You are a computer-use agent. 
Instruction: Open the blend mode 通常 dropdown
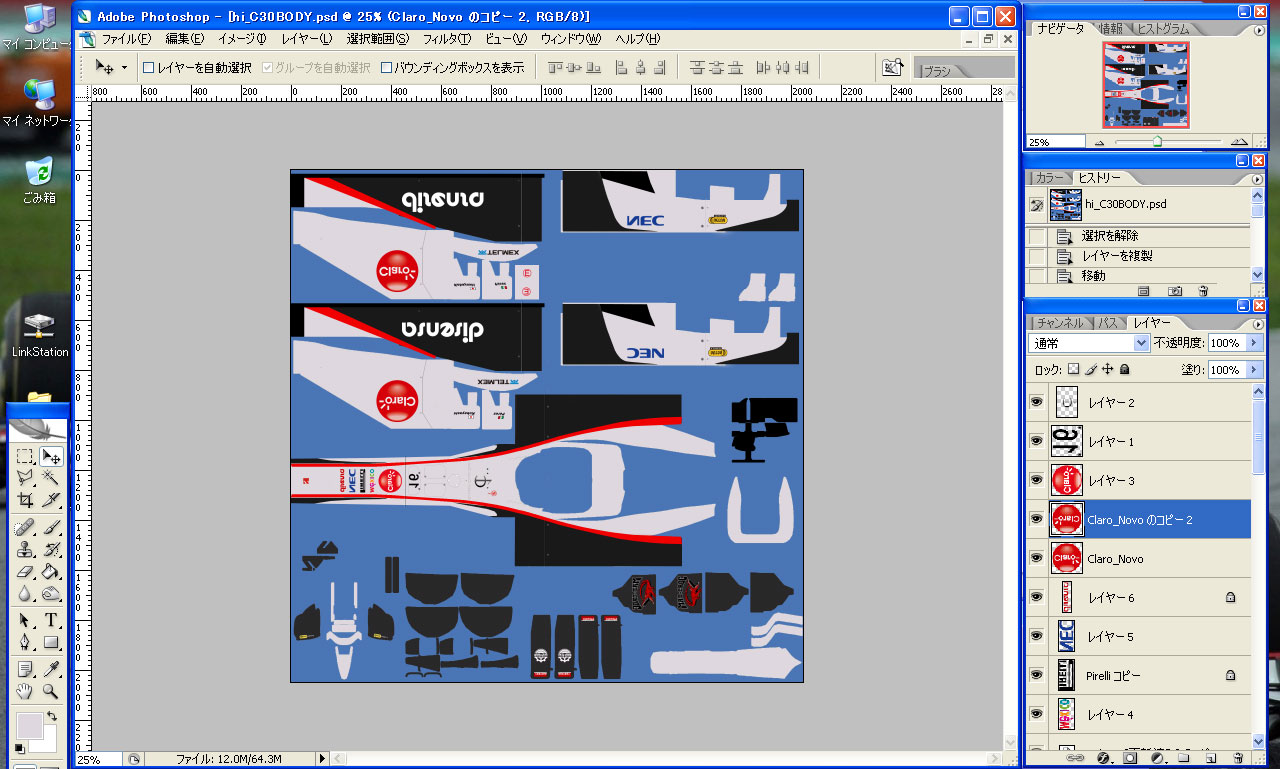(1141, 343)
